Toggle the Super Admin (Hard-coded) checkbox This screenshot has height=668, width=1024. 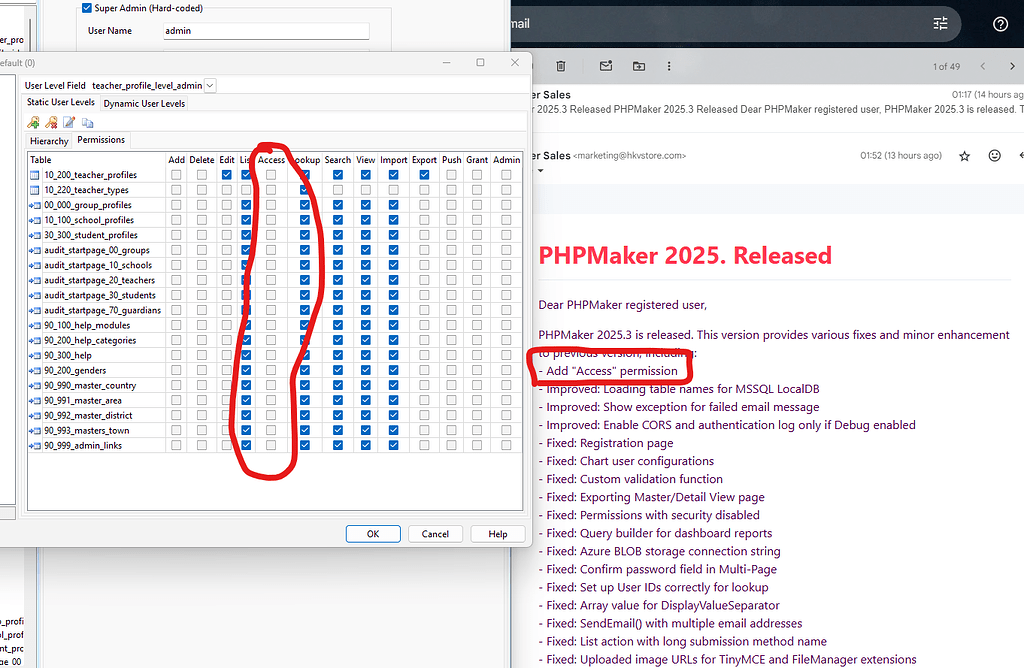click(87, 8)
